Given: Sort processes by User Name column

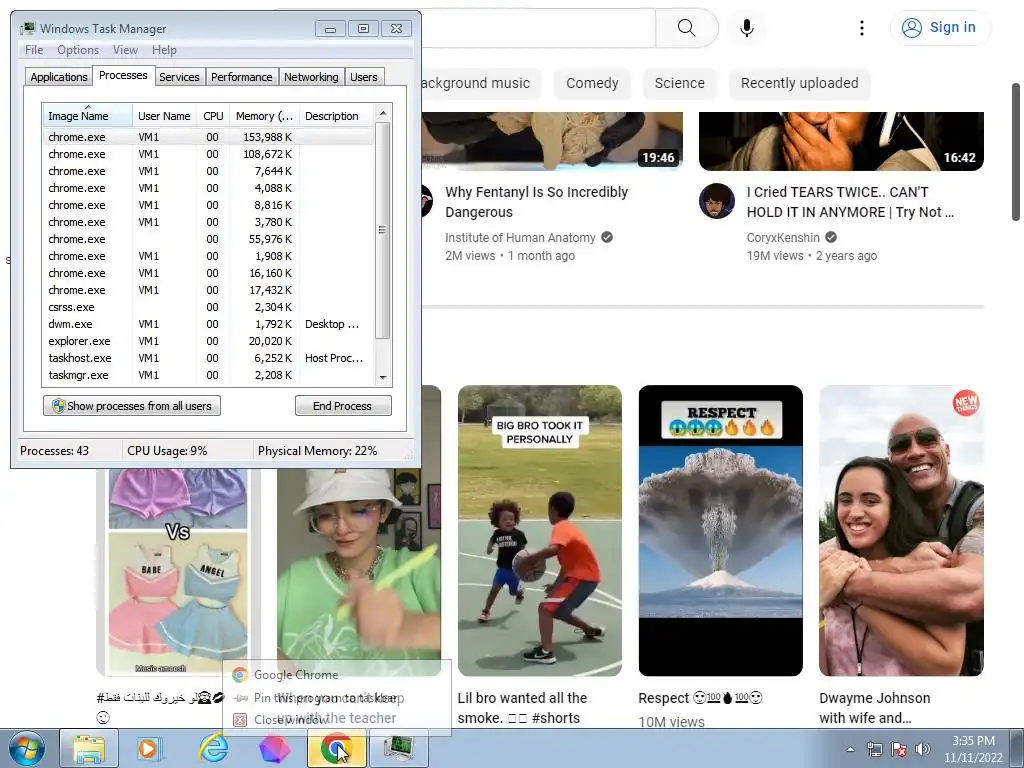Looking at the screenshot, I should (165, 116).
